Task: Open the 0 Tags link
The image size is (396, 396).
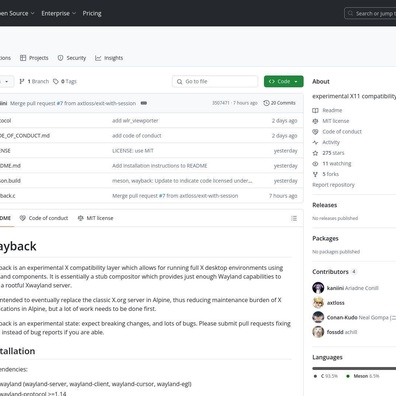Action: click(65, 81)
